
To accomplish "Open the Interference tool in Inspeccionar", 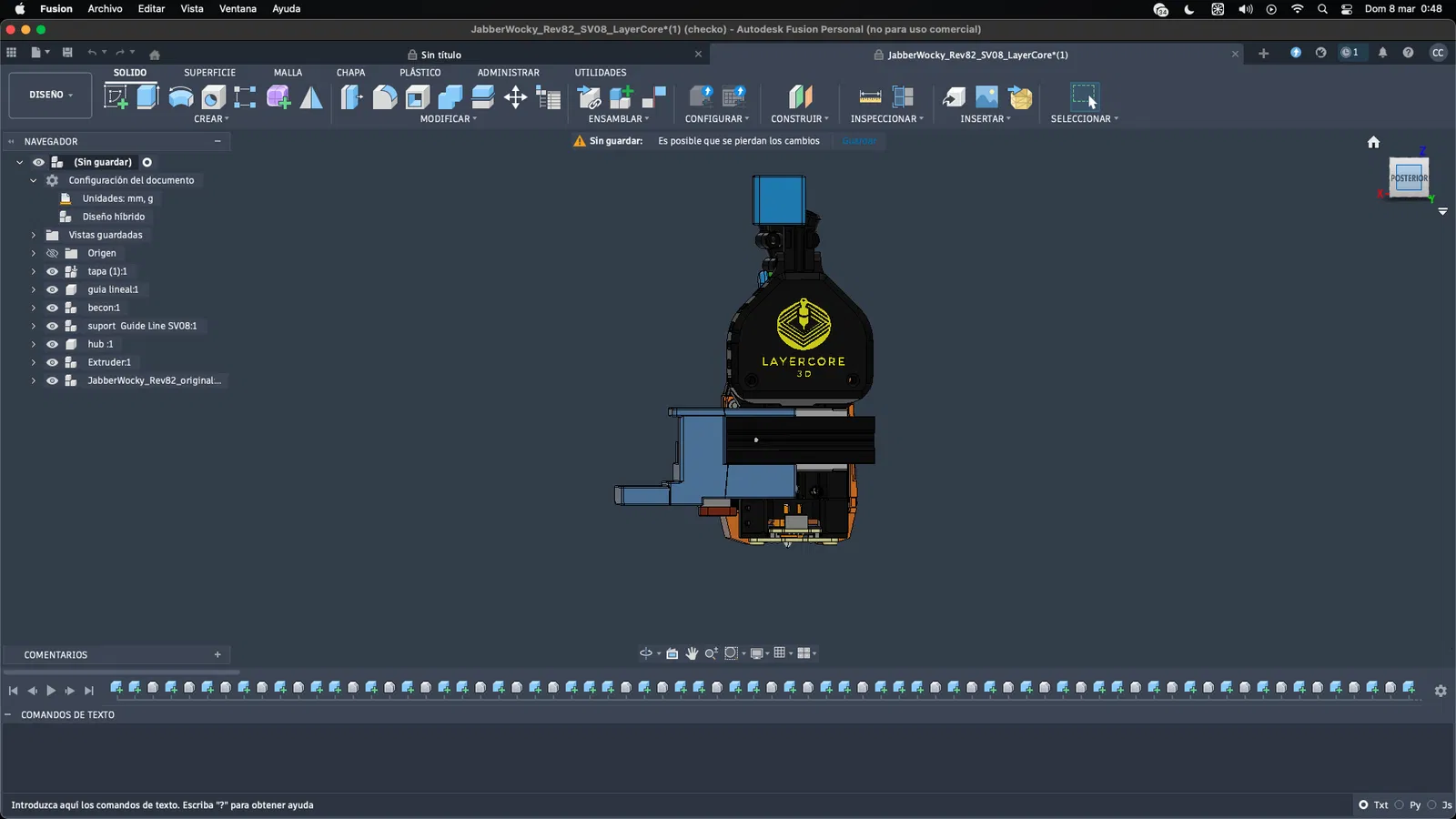I will coord(903,96).
